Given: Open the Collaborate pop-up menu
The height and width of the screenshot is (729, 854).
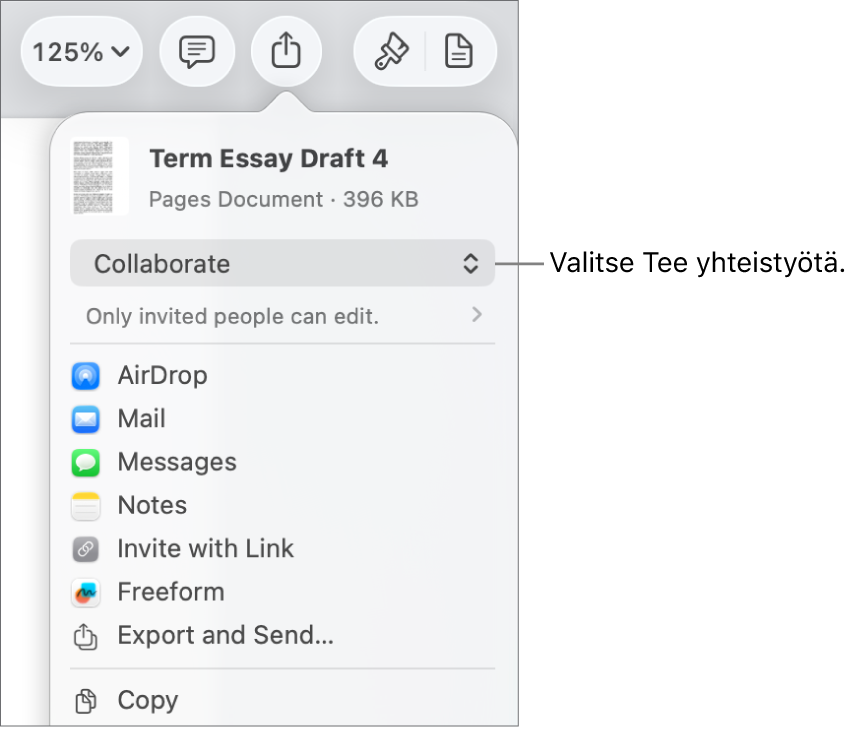Looking at the screenshot, I should click(x=282, y=263).
